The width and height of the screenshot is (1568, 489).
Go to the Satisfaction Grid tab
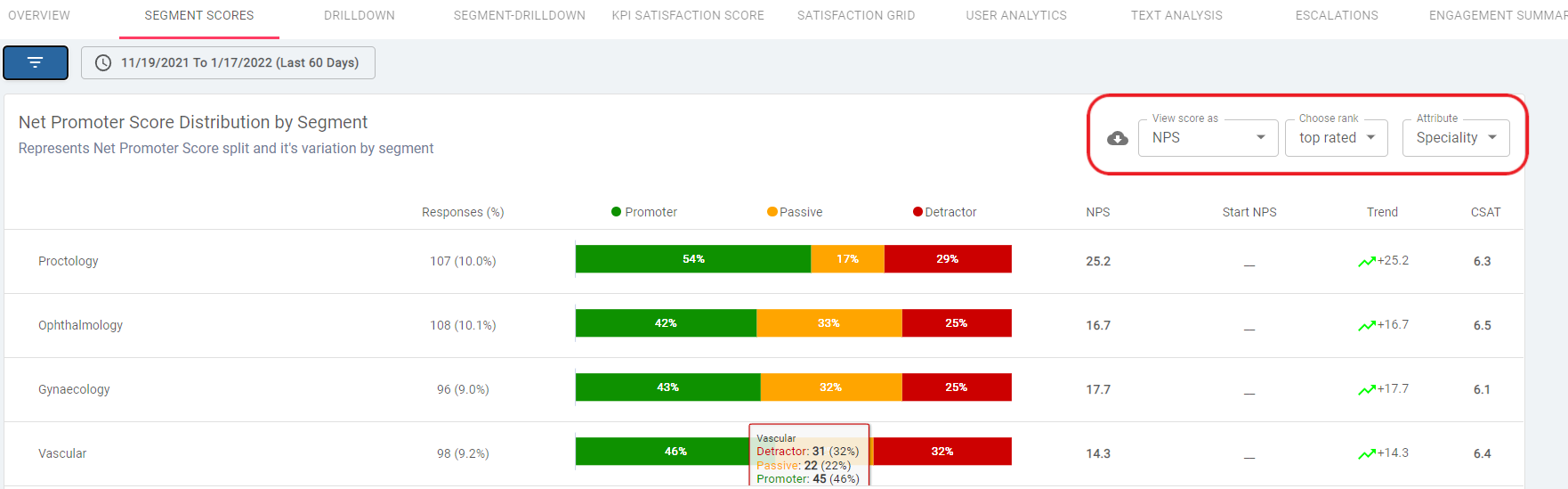pos(856,15)
